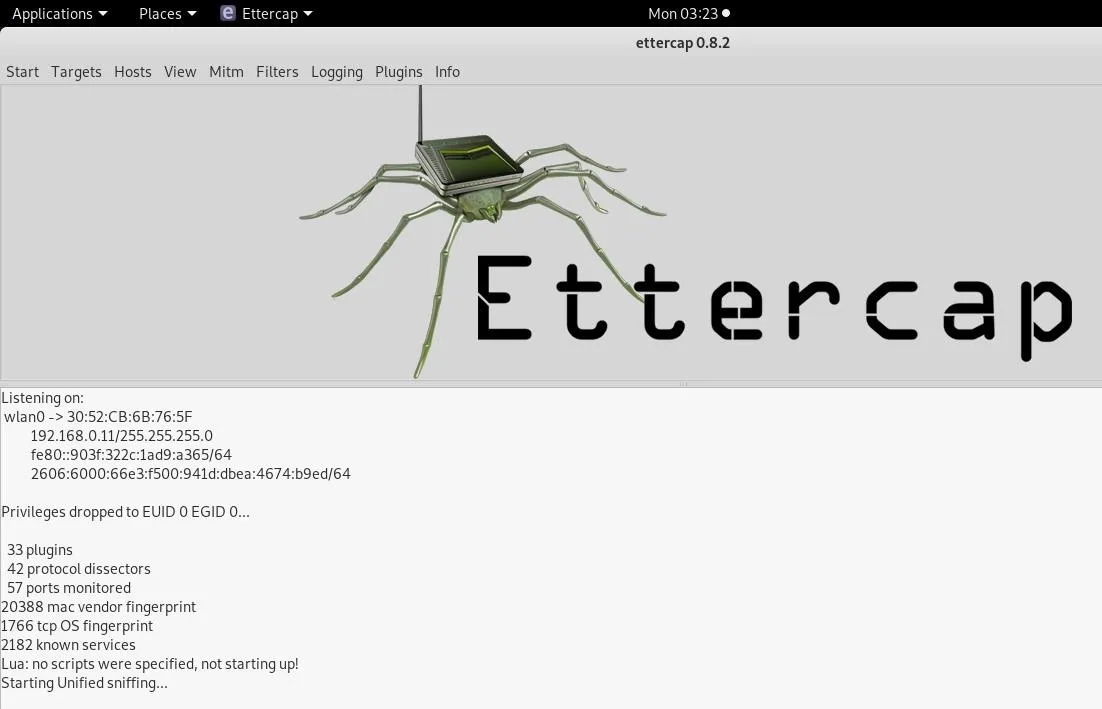1102x709 pixels.
Task: Expand the Applications dropdown arrow
Action: pos(103,13)
